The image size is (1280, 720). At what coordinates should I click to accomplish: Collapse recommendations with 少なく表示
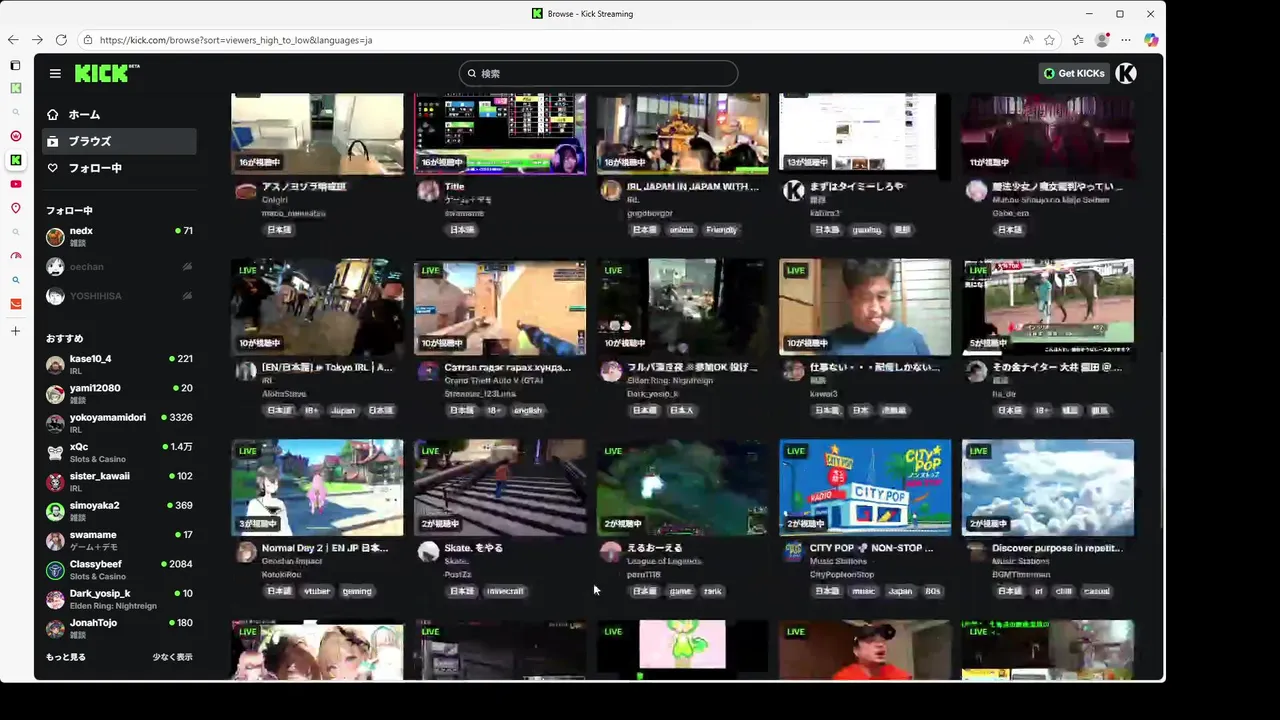[x=172, y=657]
